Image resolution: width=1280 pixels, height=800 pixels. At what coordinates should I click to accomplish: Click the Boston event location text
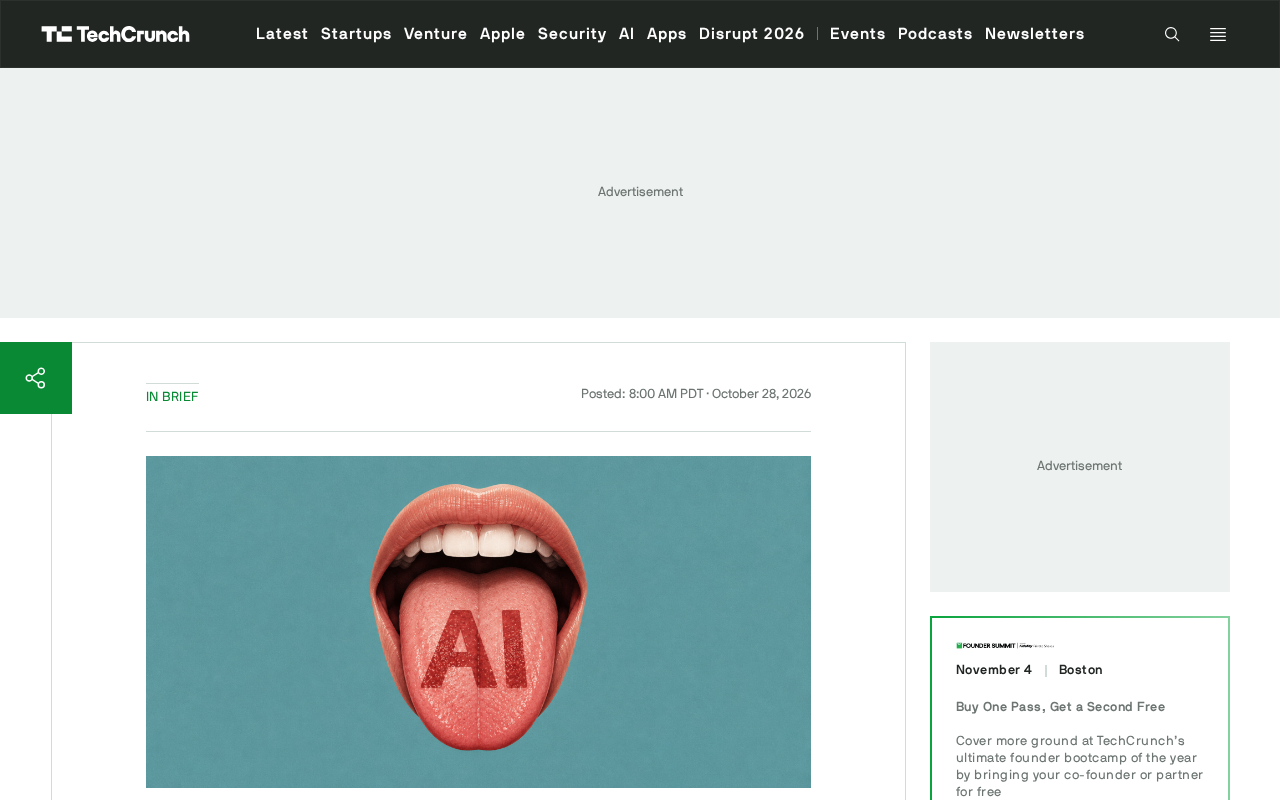tap(1081, 670)
